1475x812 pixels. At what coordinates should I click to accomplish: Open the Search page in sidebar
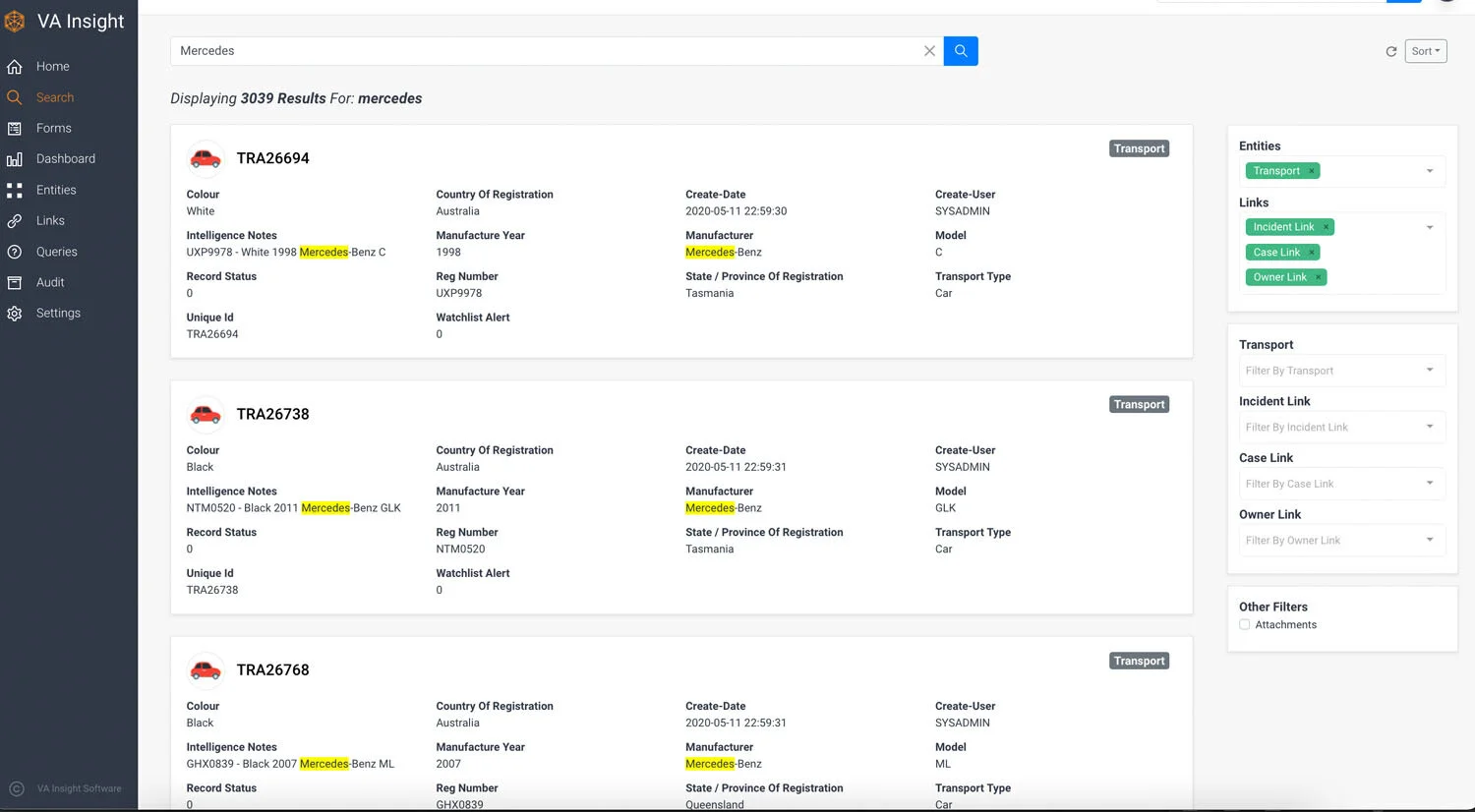[55, 97]
